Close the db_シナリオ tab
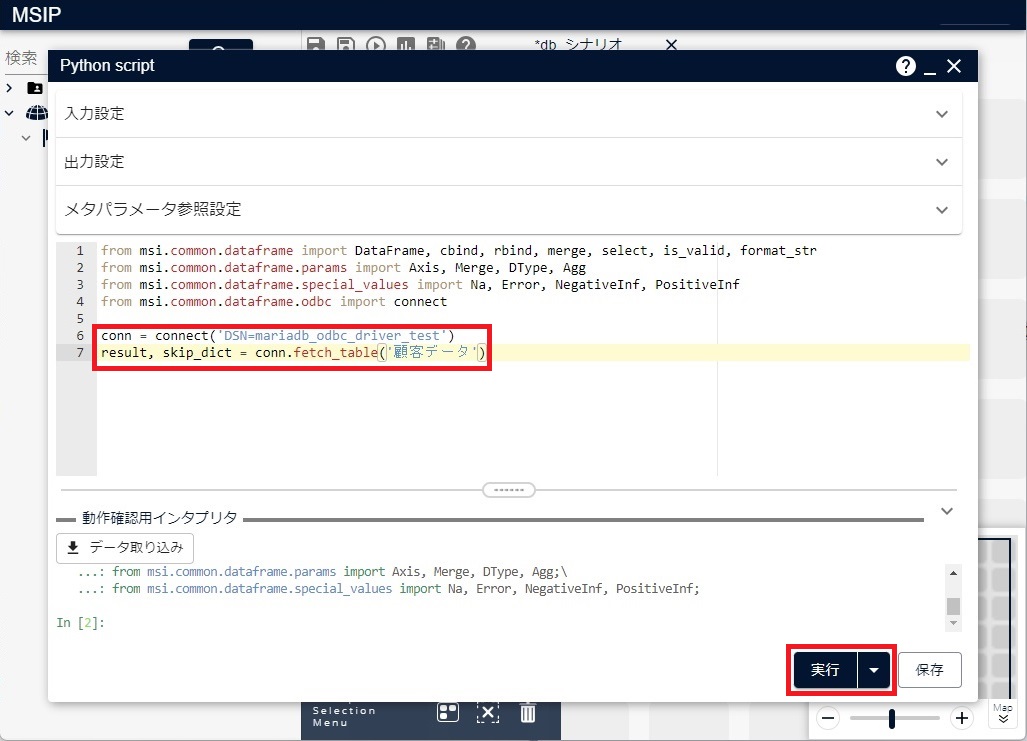The width and height of the screenshot is (1027, 741). point(671,45)
